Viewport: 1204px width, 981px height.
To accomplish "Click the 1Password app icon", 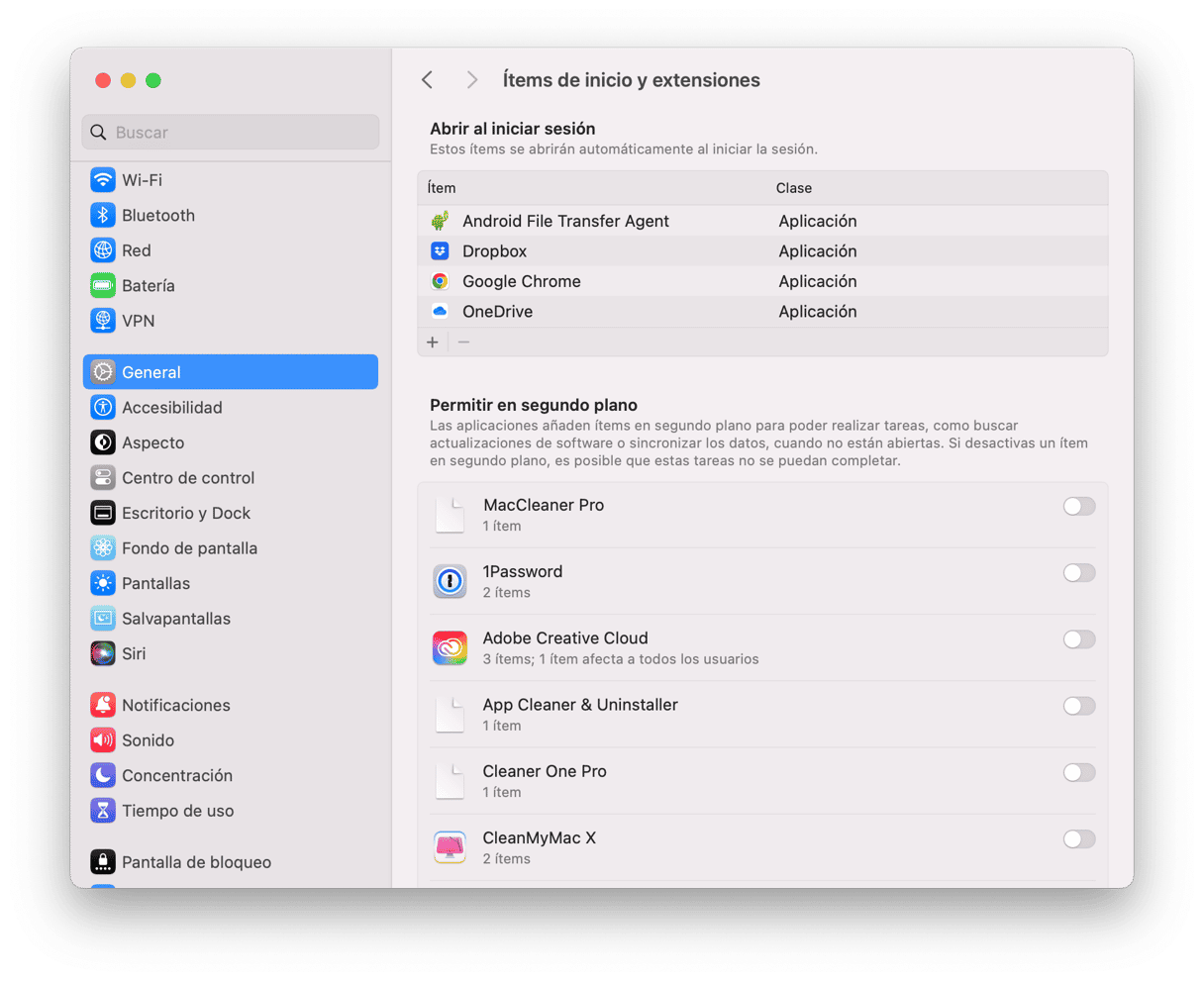I will click(x=450, y=581).
